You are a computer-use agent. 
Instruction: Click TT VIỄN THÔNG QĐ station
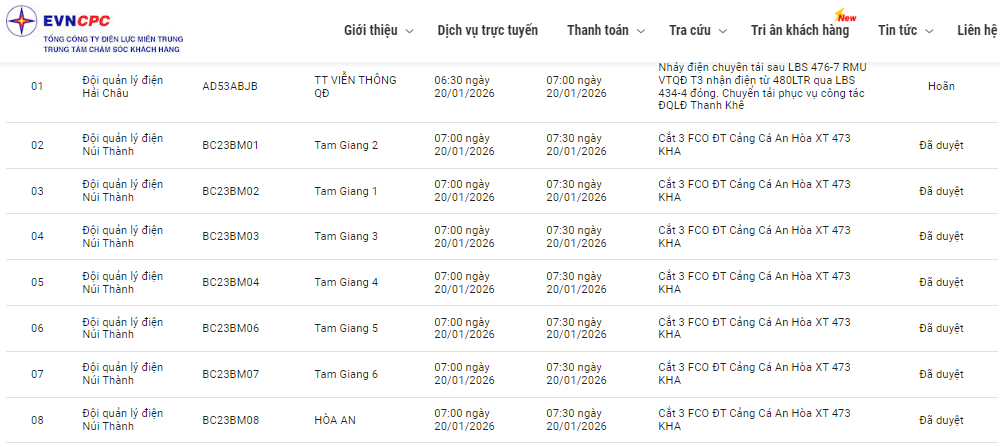point(355,86)
